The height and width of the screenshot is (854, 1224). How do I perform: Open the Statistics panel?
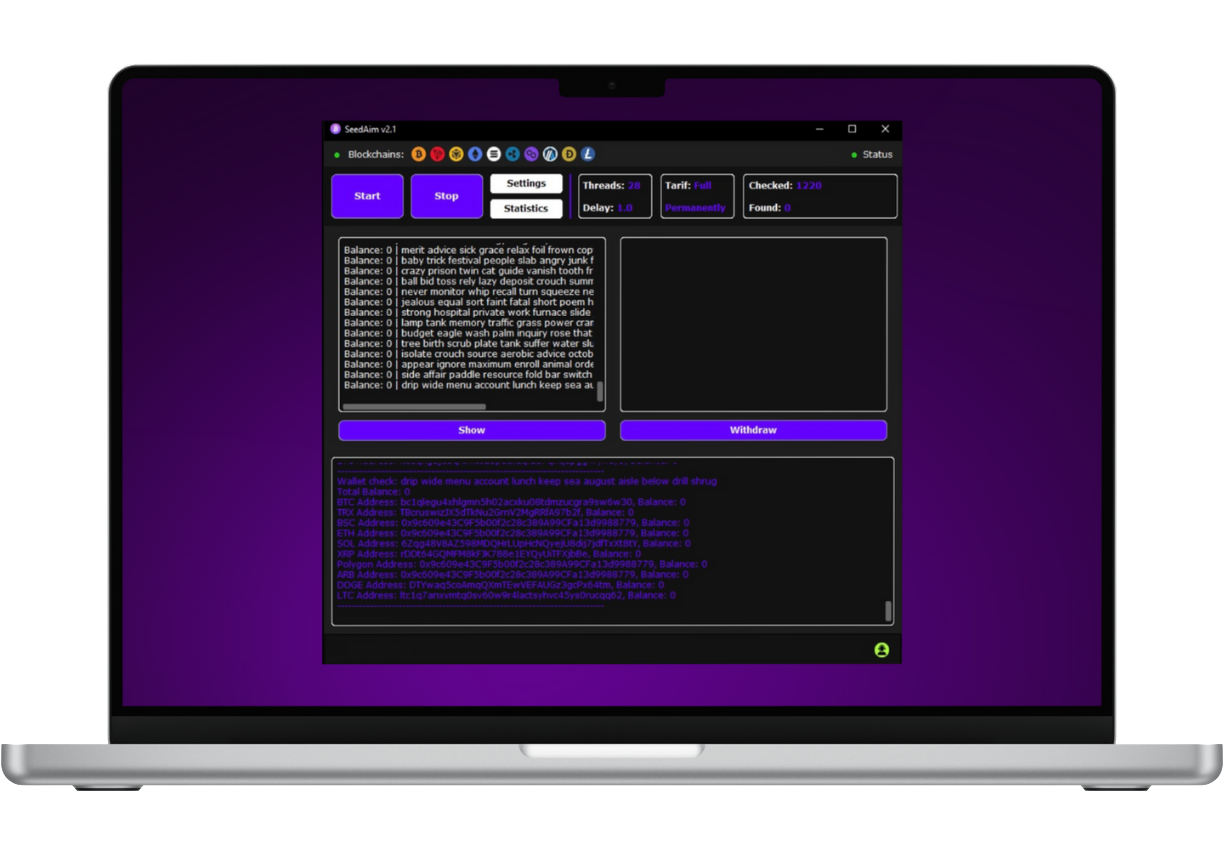pos(526,208)
